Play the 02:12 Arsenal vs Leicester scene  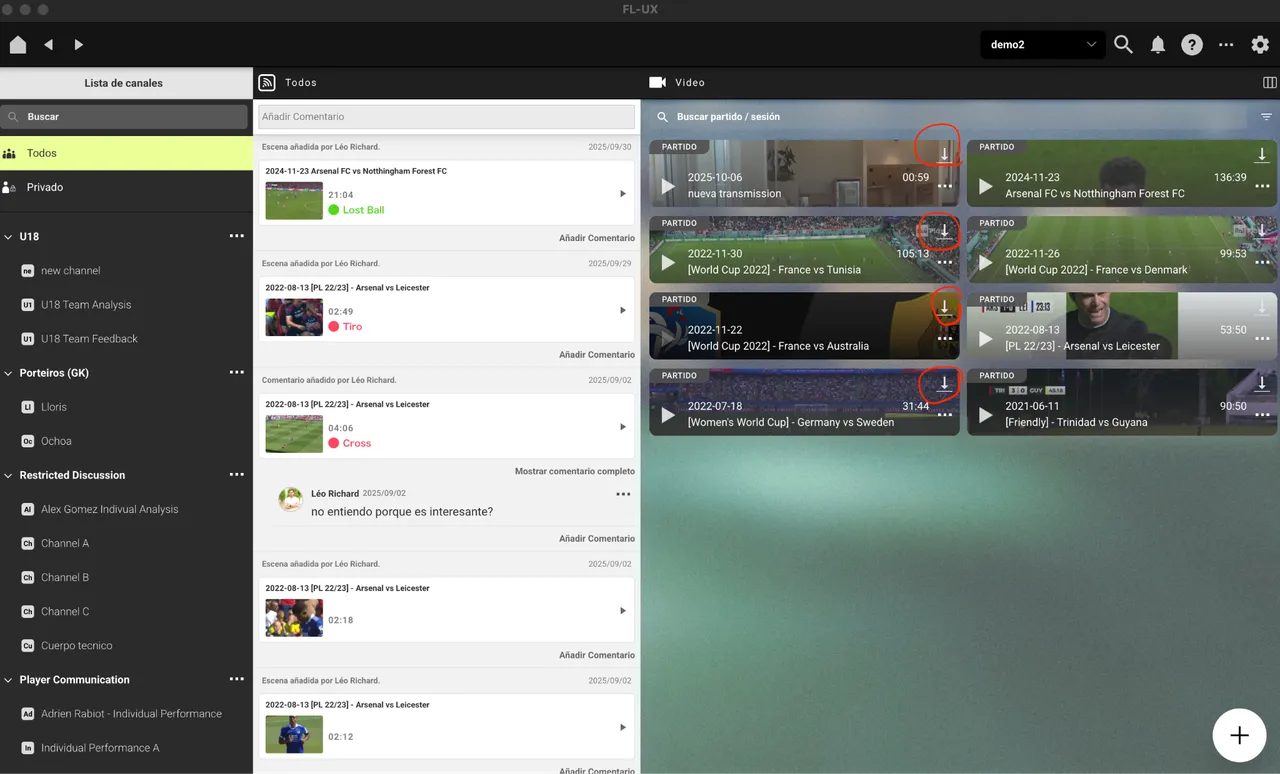pyautogui.click(x=623, y=728)
